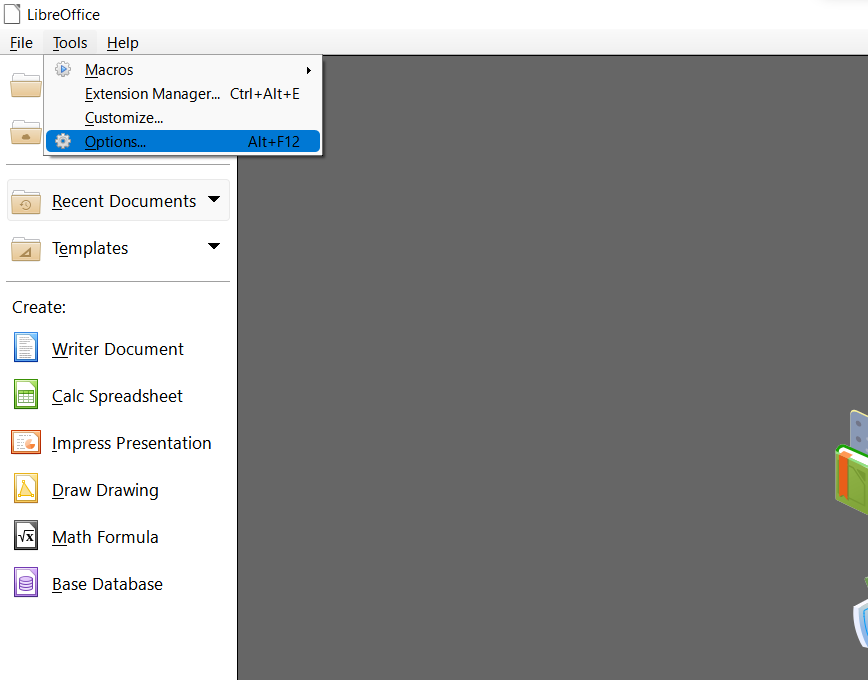Create a new Base Database
Viewport: 868px width, 680px height.
coord(107,584)
